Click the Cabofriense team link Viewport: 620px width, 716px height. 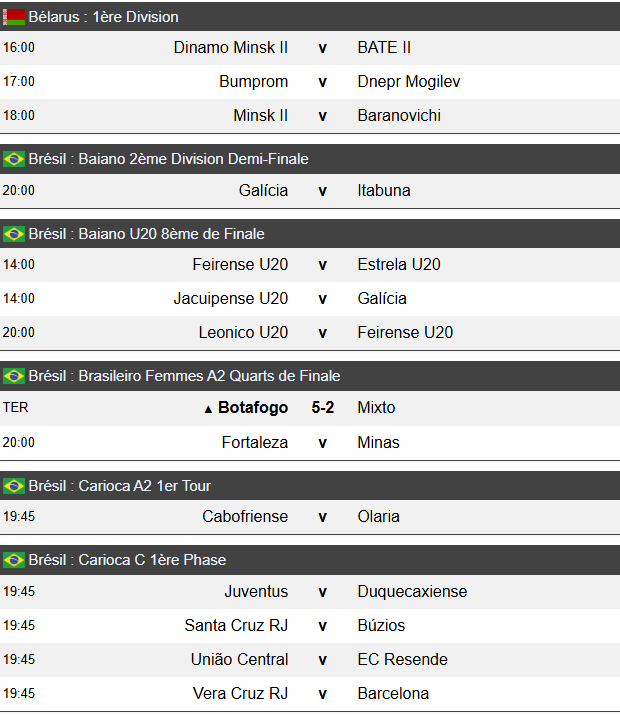pos(245,516)
